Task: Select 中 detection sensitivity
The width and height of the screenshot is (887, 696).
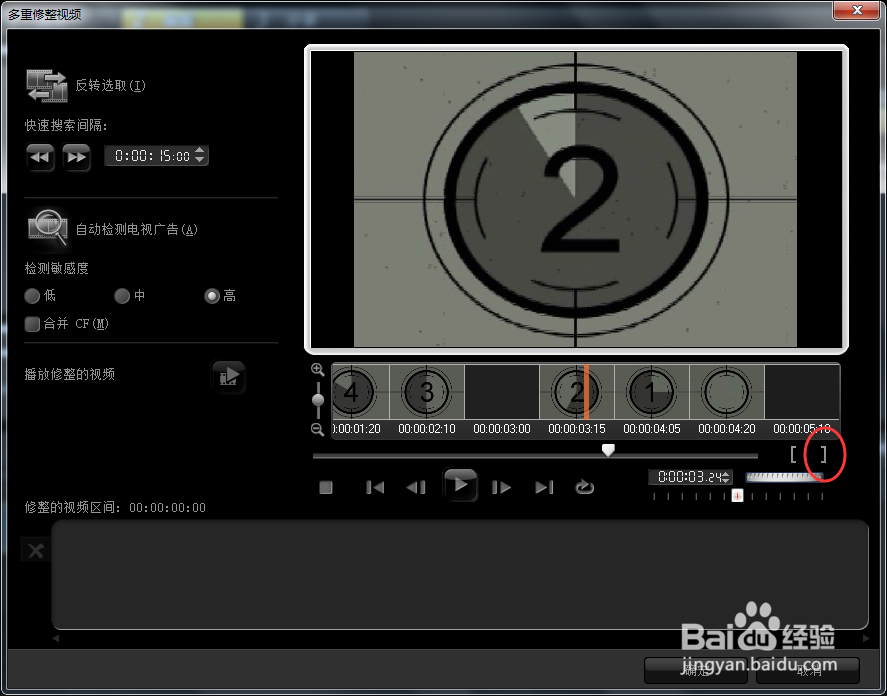Action: [x=120, y=295]
